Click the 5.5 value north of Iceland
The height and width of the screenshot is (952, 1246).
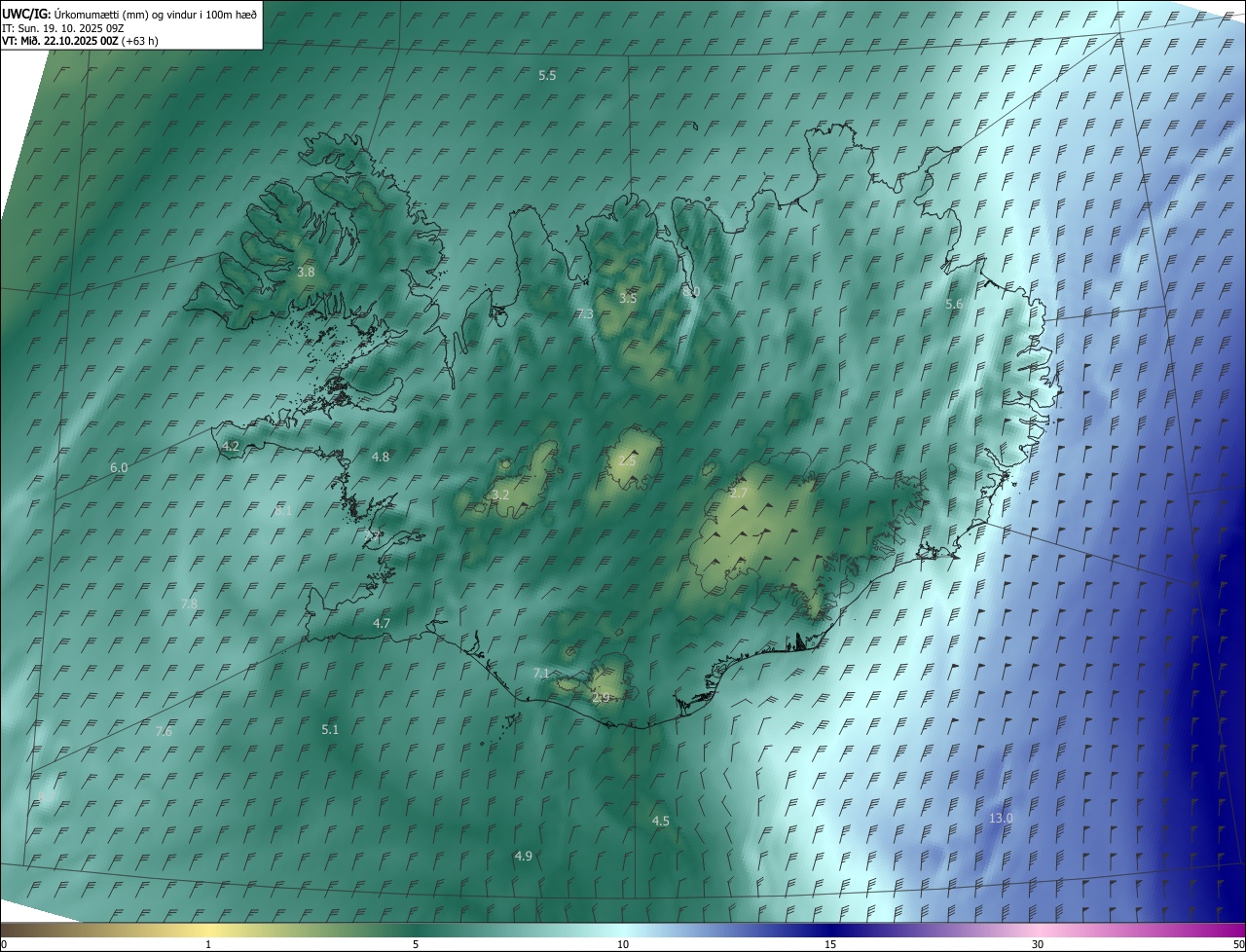tap(547, 75)
